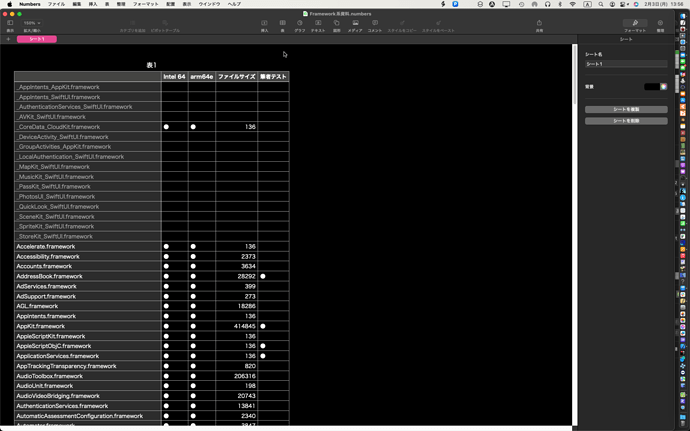Open the 挿入 insert toolbar icon

coord(264,23)
